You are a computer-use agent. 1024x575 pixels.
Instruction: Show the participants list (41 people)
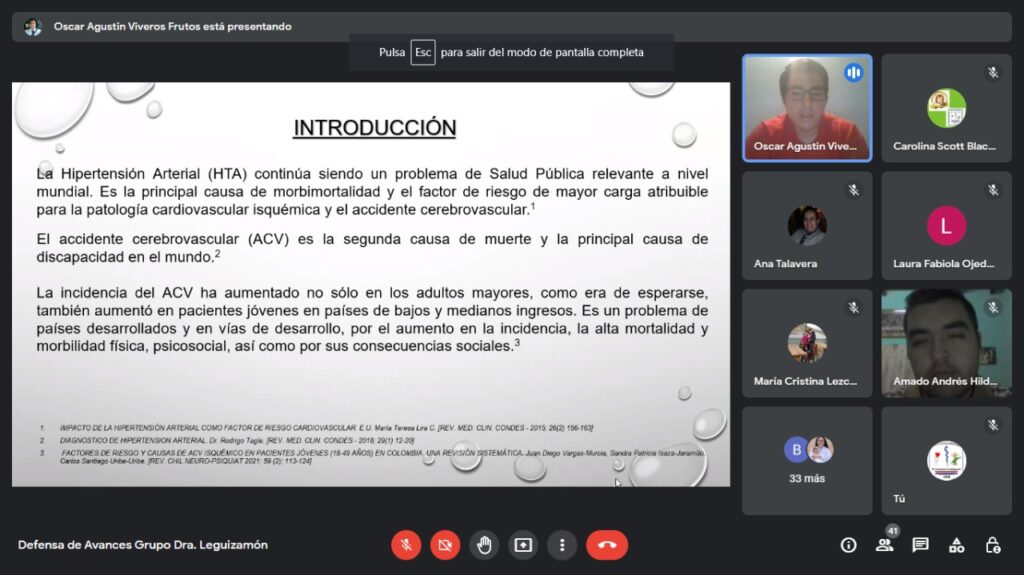click(x=884, y=545)
